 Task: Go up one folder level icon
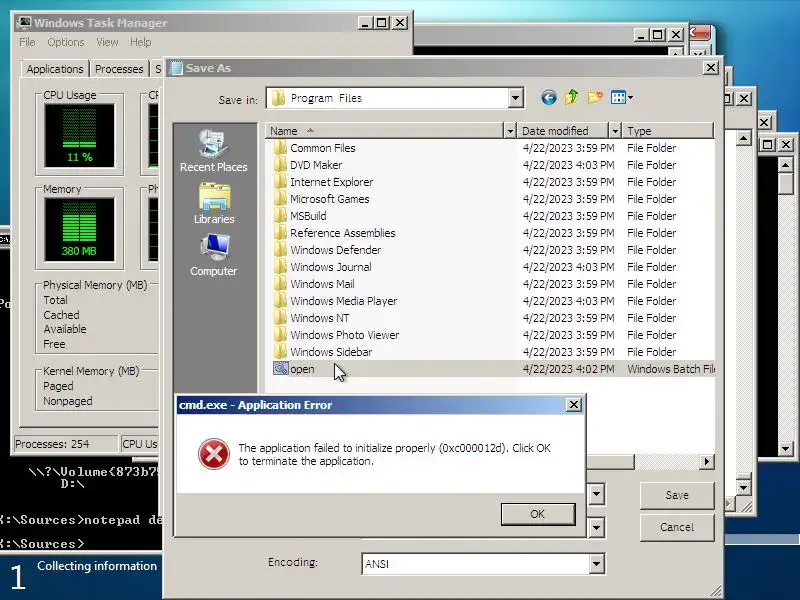pos(571,97)
